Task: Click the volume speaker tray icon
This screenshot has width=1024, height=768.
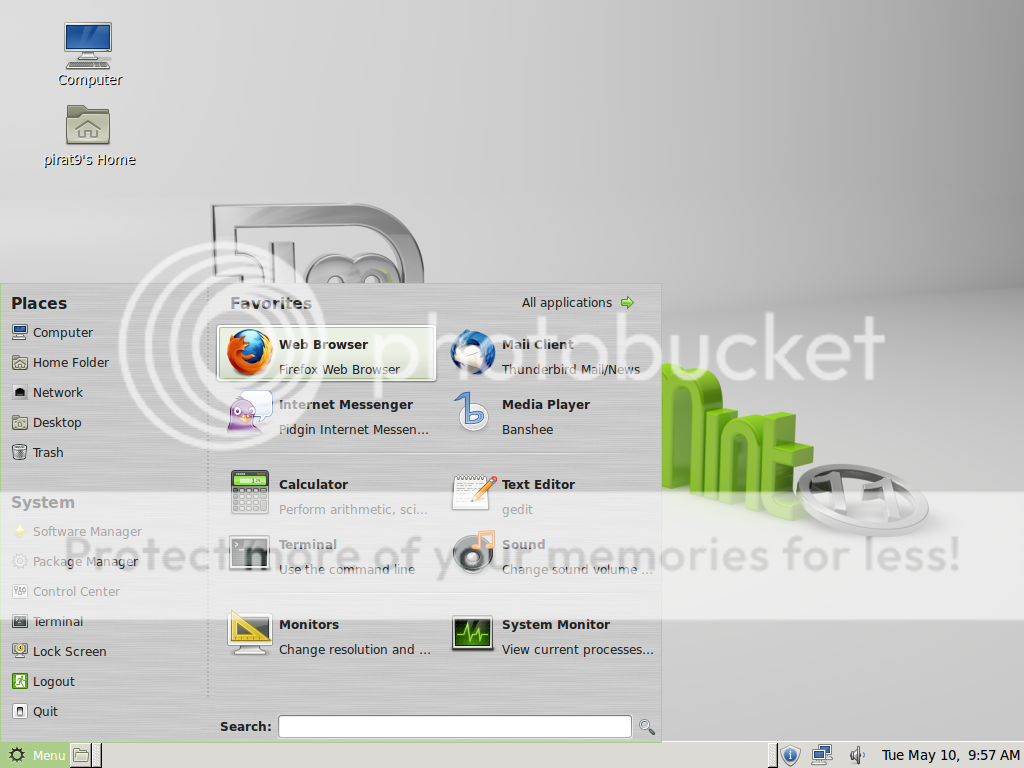Action: 857,756
